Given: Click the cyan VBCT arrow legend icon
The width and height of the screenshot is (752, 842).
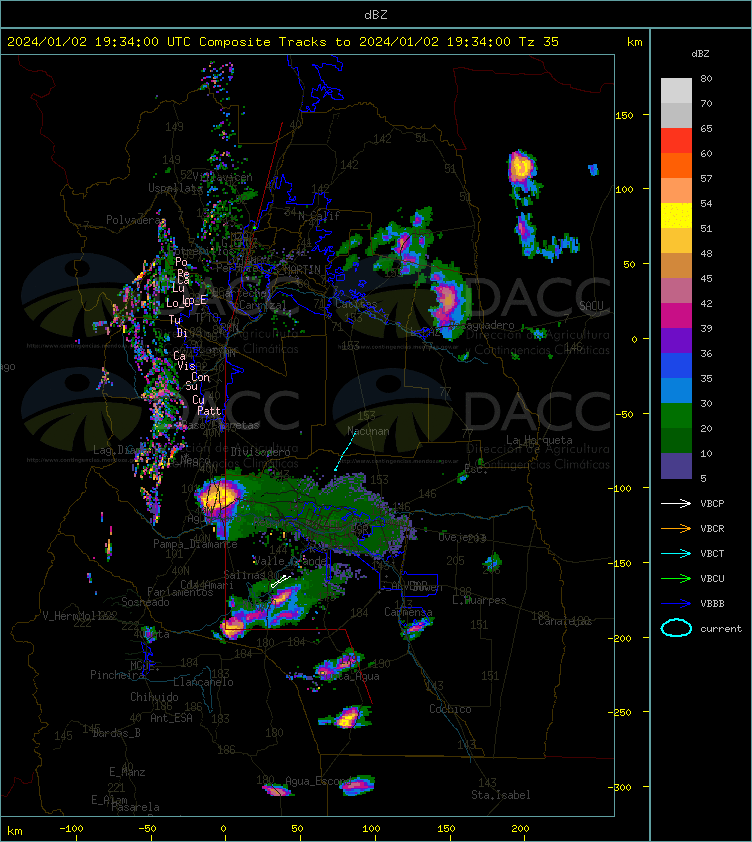Looking at the screenshot, I should coord(676,553).
